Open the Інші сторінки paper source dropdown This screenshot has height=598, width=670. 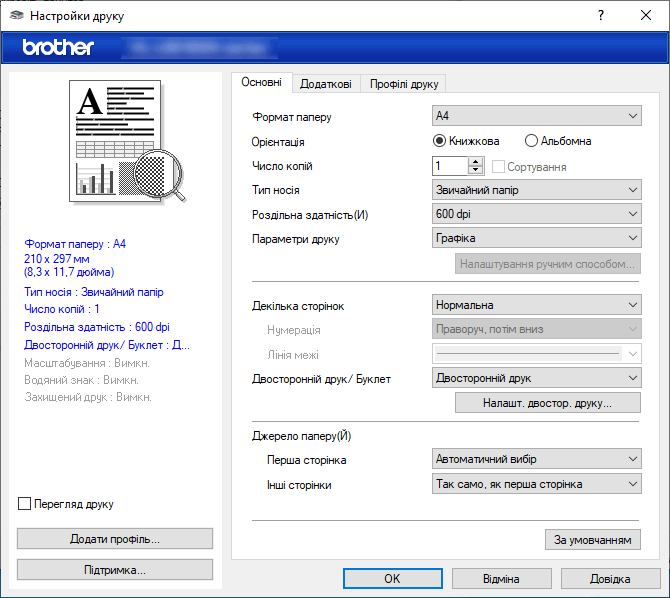(x=537, y=484)
